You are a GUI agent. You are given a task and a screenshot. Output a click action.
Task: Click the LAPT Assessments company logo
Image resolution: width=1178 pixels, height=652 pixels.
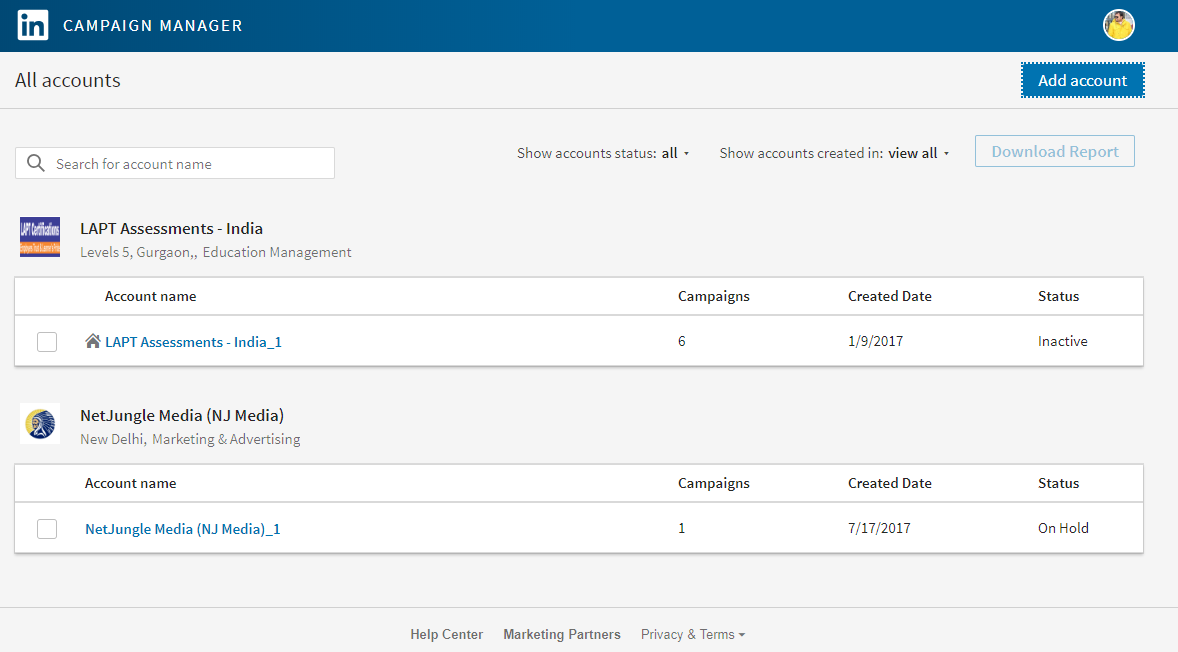pos(40,237)
